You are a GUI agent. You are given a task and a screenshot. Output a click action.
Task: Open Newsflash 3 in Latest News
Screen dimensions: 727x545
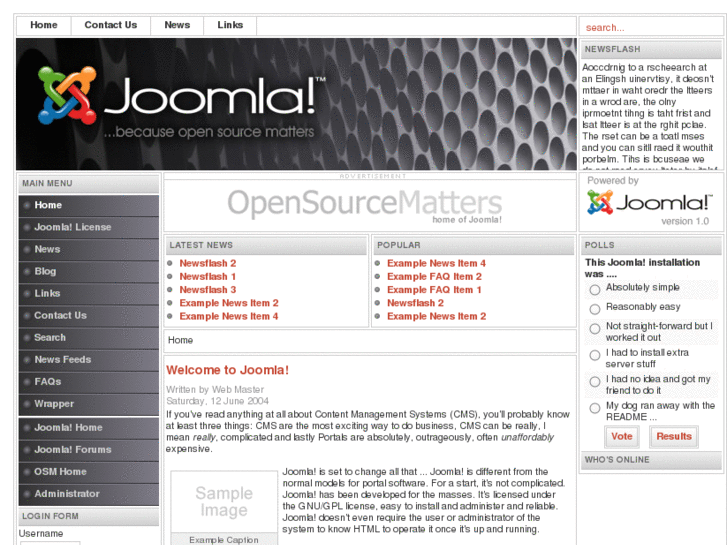(x=208, y=290)
